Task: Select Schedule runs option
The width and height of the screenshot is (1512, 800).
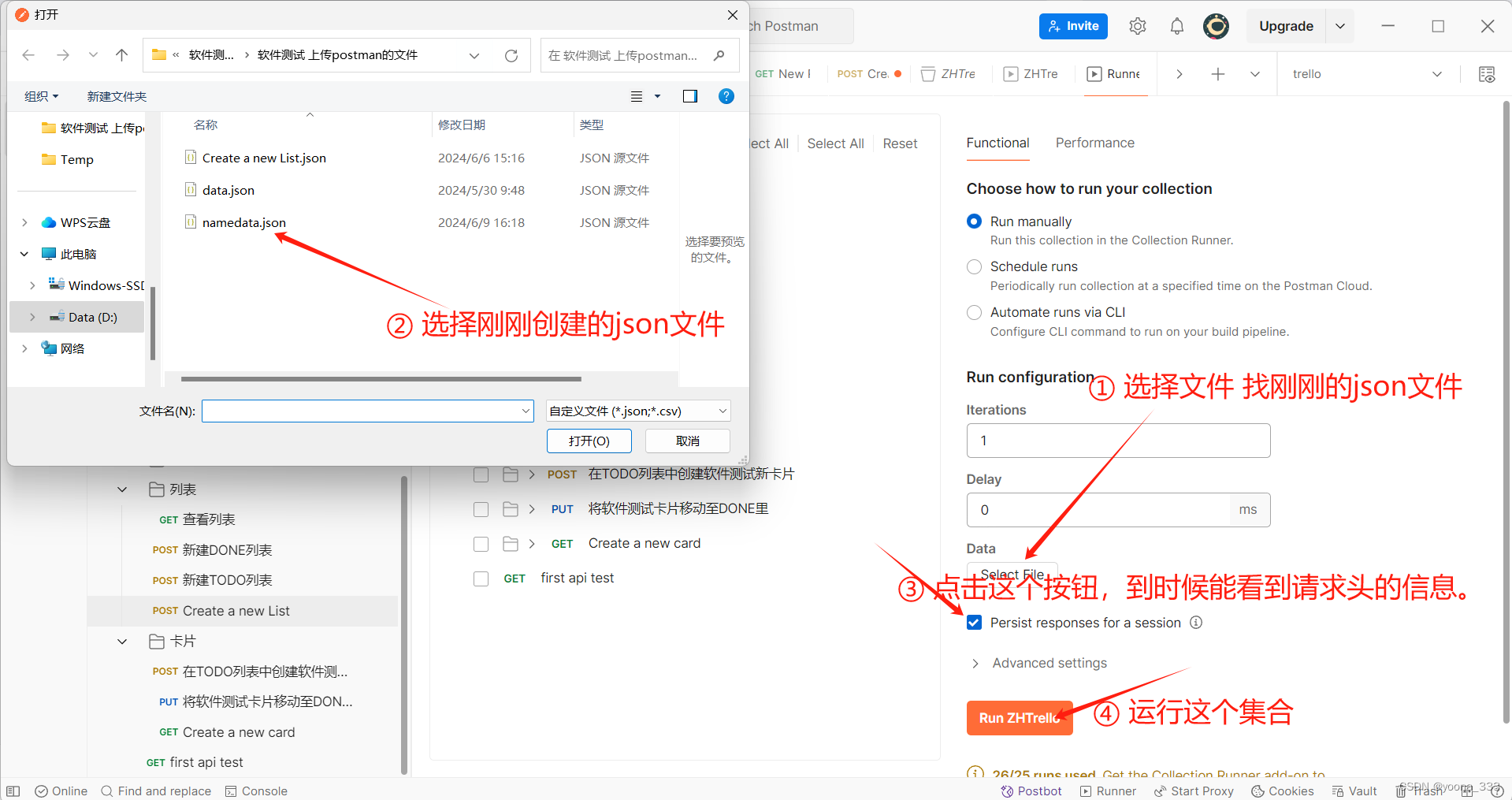Action: pyautogui.click(x=974, y=266)
